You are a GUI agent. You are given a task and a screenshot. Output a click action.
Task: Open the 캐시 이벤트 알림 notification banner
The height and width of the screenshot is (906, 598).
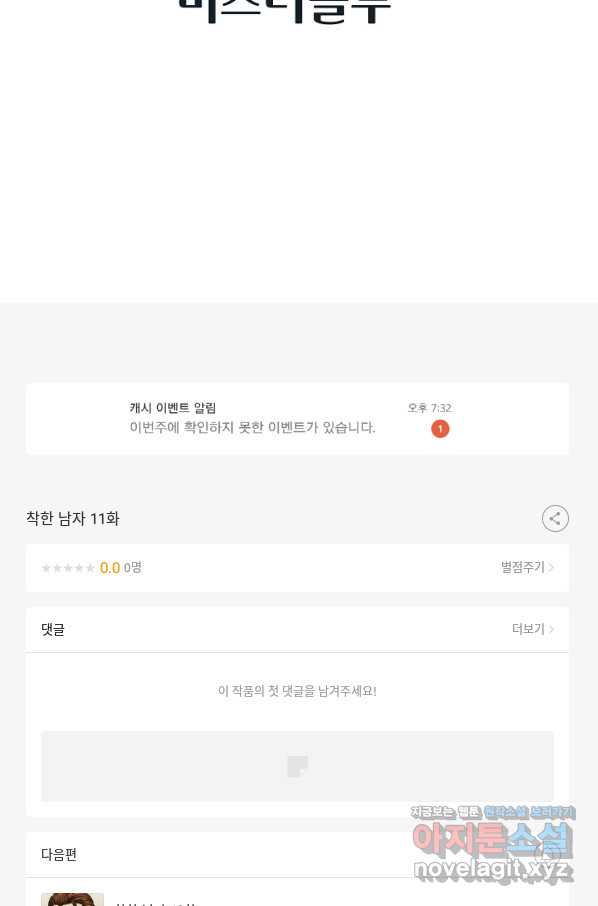[x=298, y=419]
